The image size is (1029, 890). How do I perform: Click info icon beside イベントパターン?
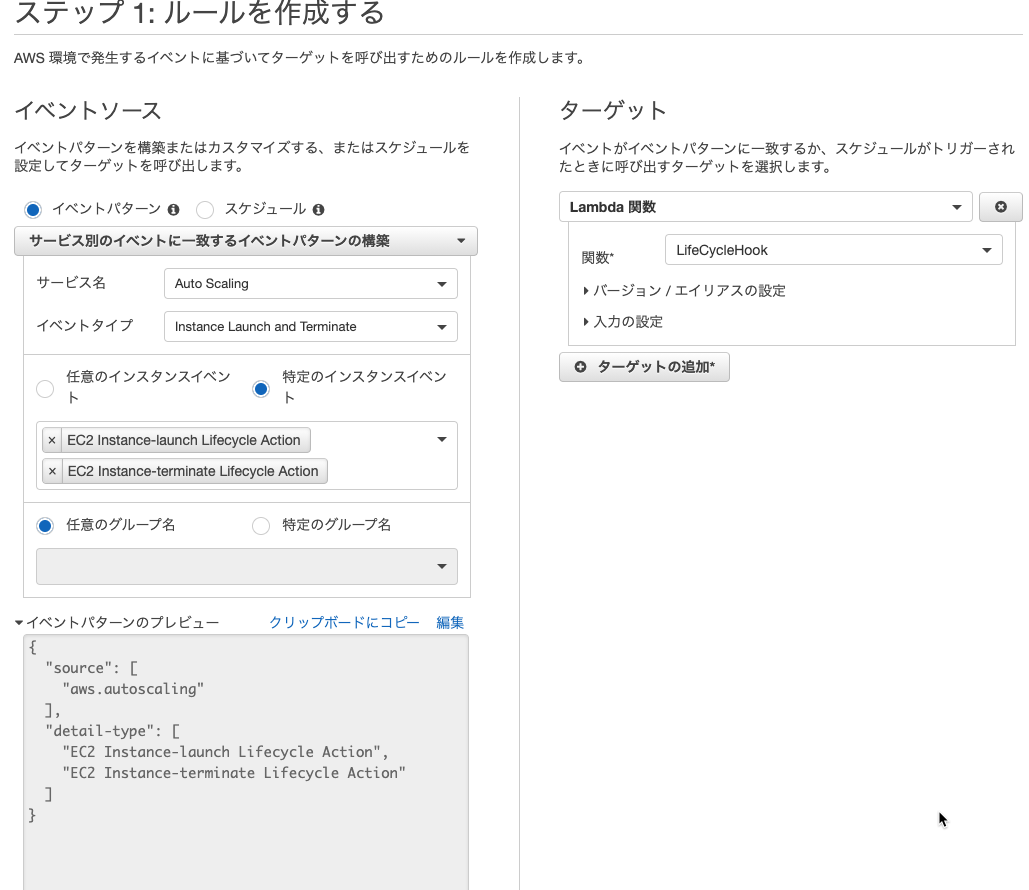[x=173, y=209]
